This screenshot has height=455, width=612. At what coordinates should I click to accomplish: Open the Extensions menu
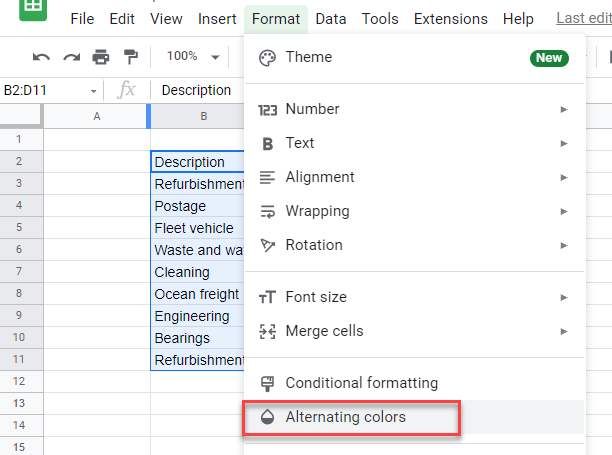pyautogui.click(x=450, y=19)
